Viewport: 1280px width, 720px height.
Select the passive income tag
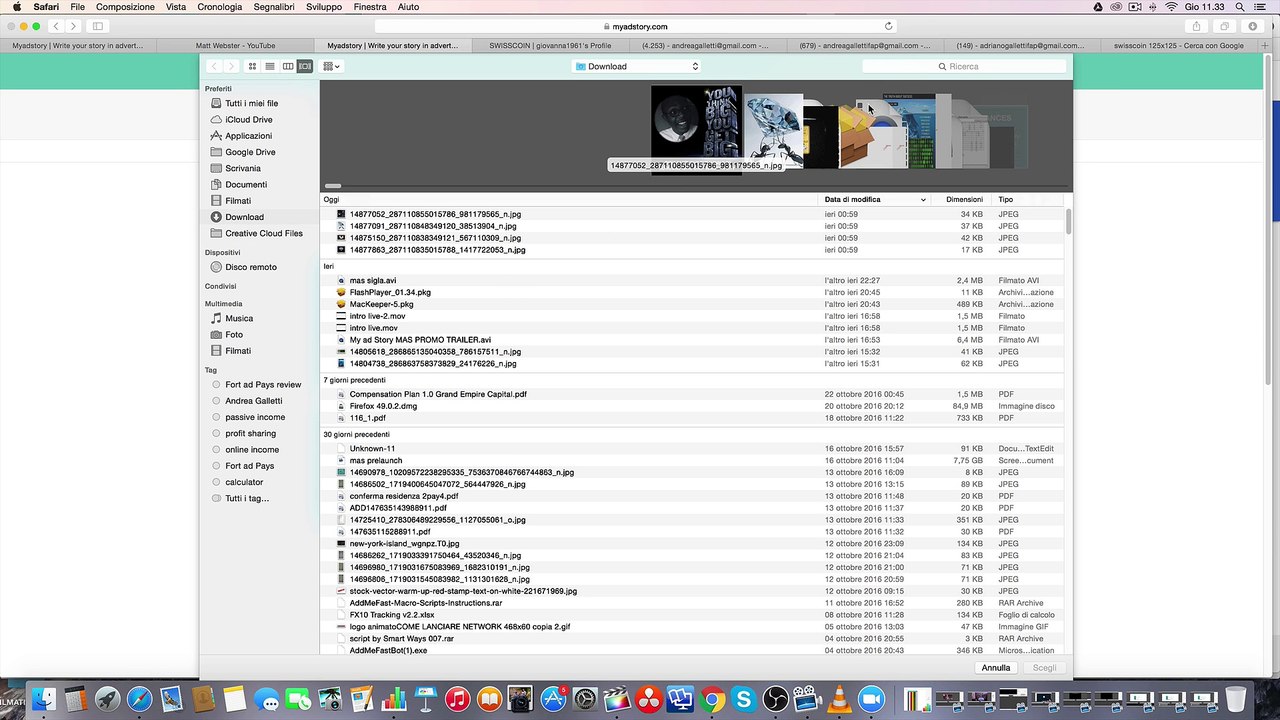click(255, 417)
